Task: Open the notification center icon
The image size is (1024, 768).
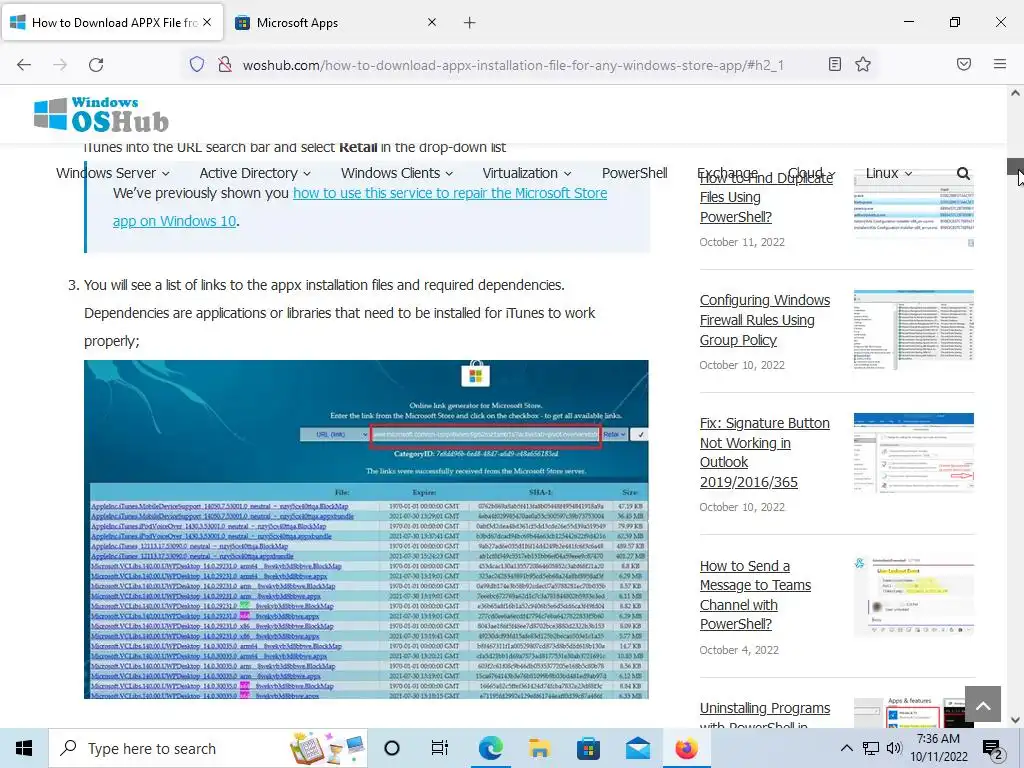Action: (x=993, y=748)
